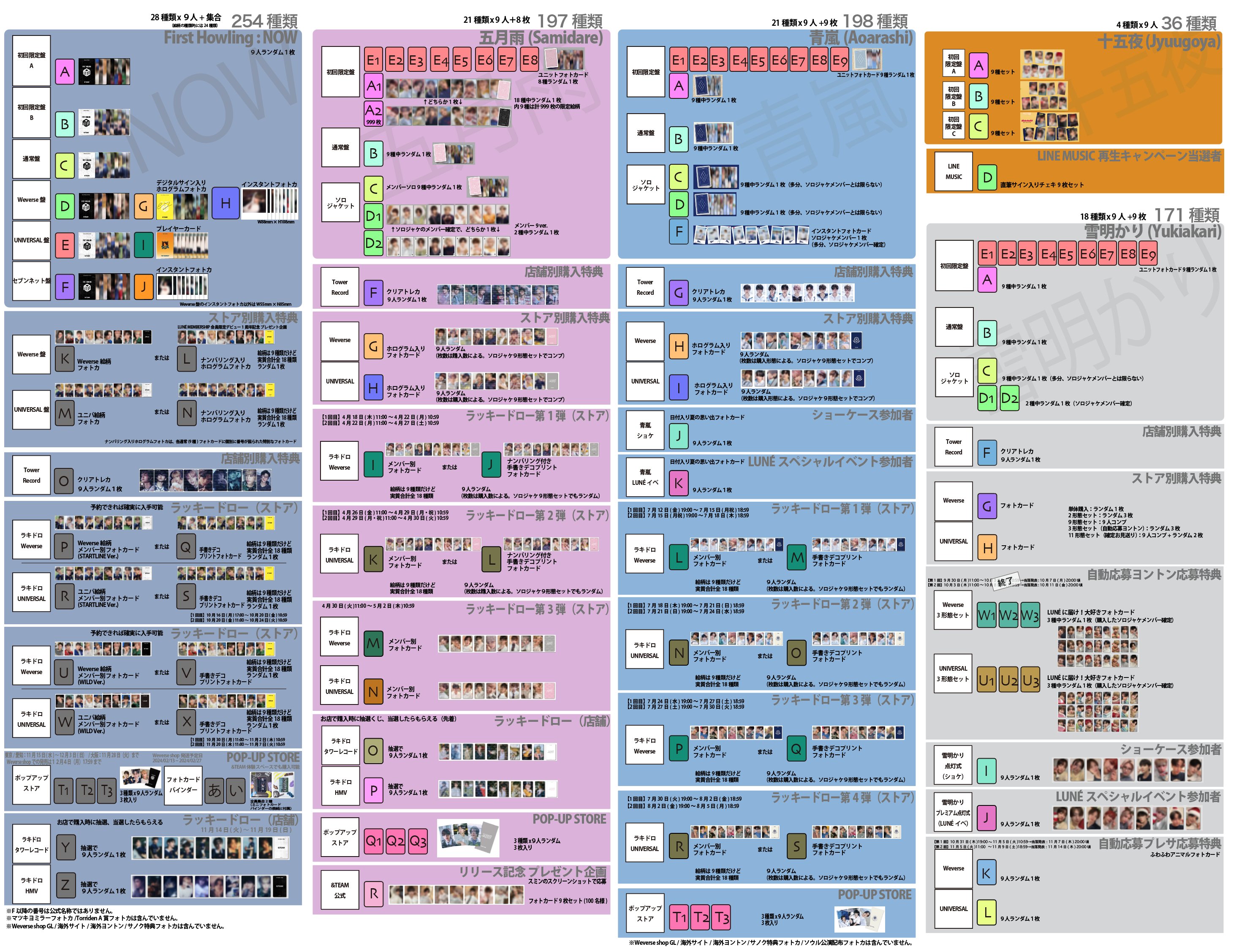The width and height of the screenshot is (1239, 952).
Task: Click the K badge beside 青嵐 LUNÉ イベ
Action: point(678,482)
